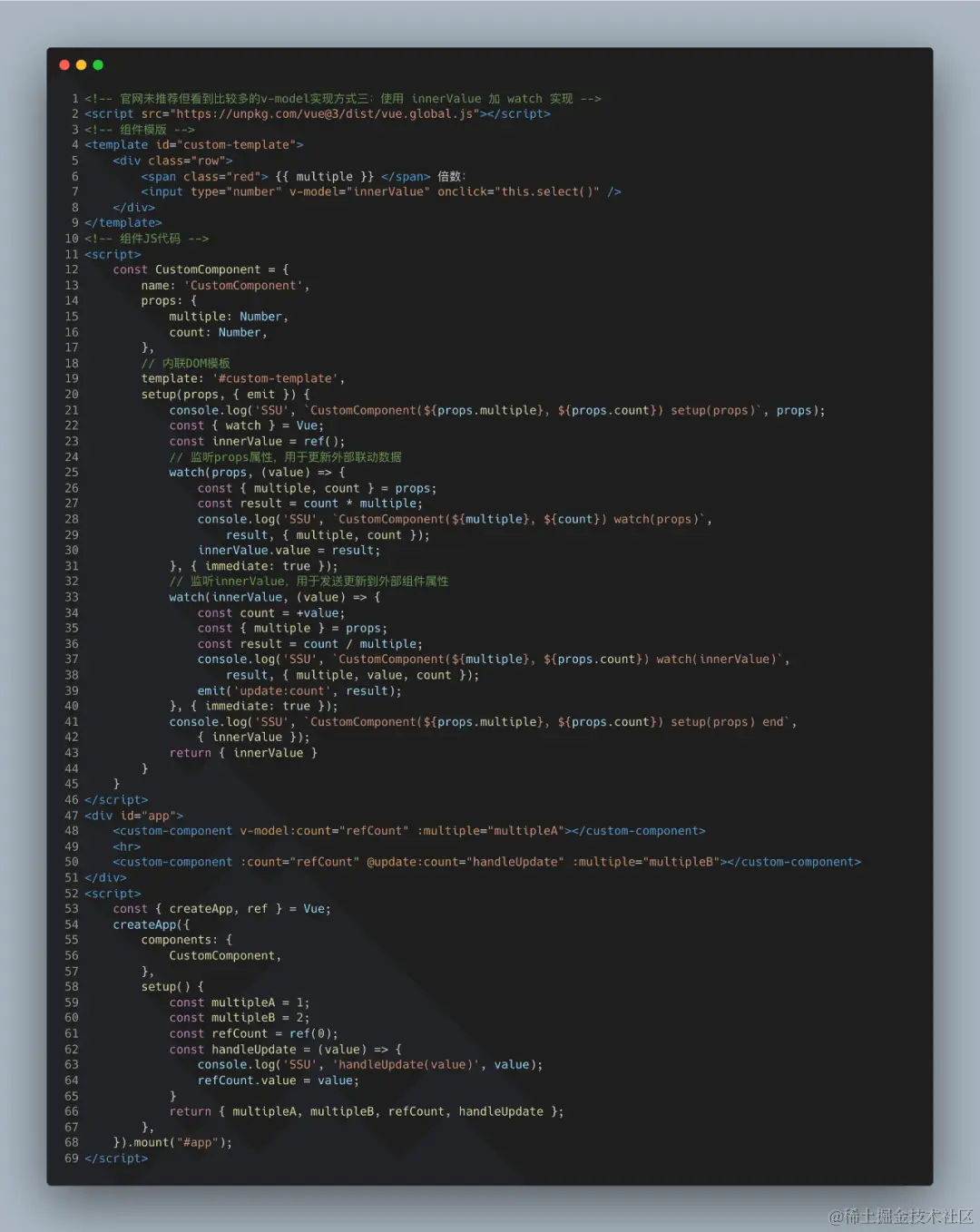Click the "watch(innerValue, (value) => {" call
The image size is (980, 1232).
[x=274, y=598]
